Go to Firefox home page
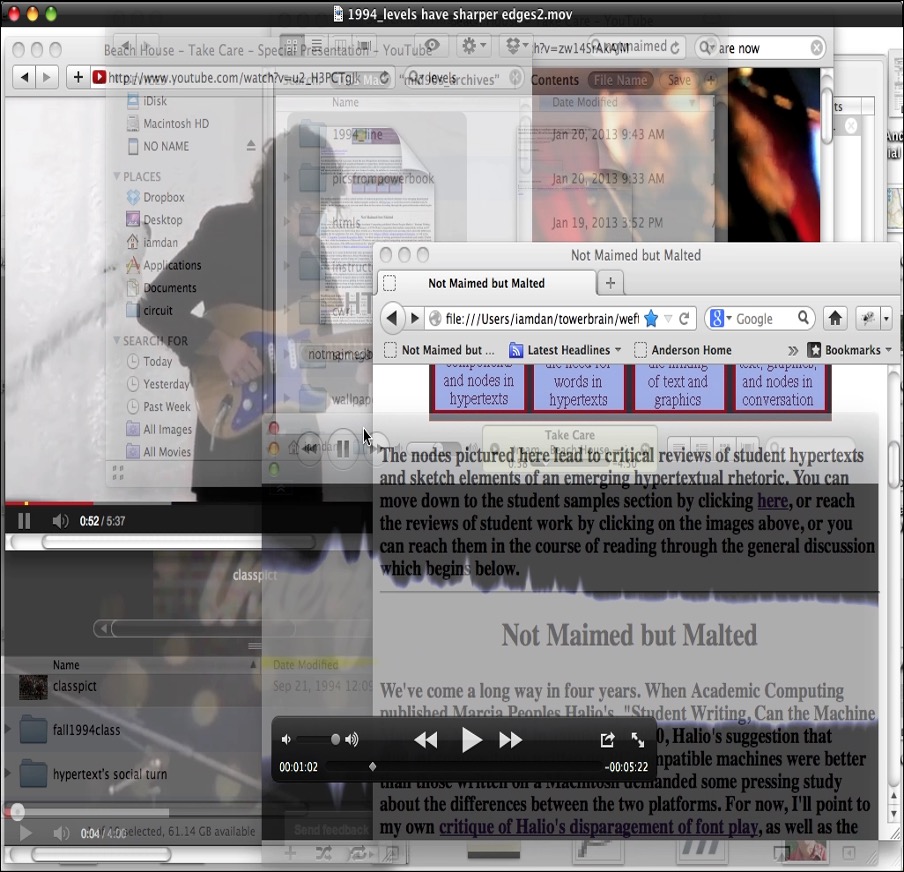904x872 pixels. coord(835,318)
